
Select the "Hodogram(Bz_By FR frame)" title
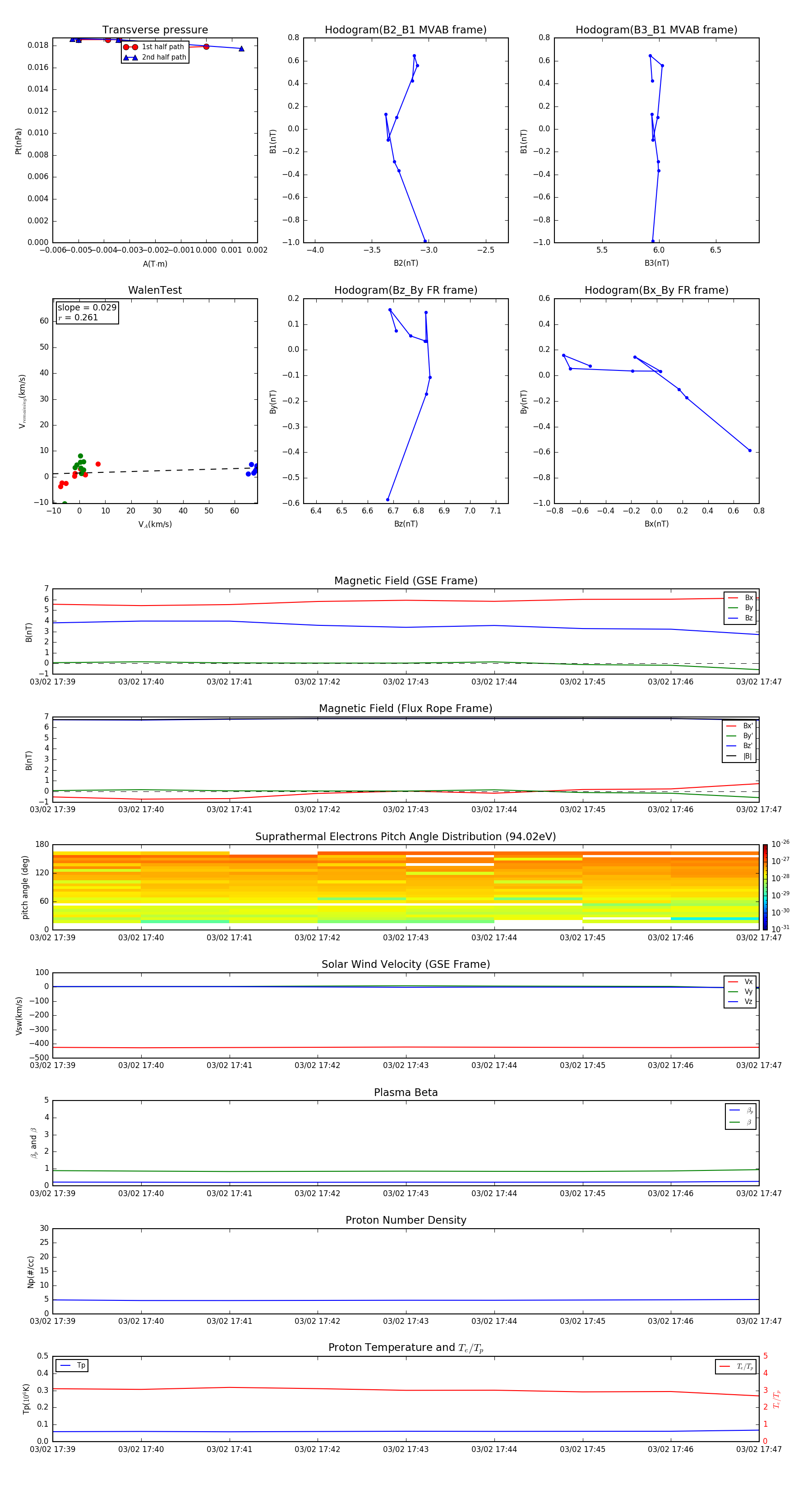point(406,290)
